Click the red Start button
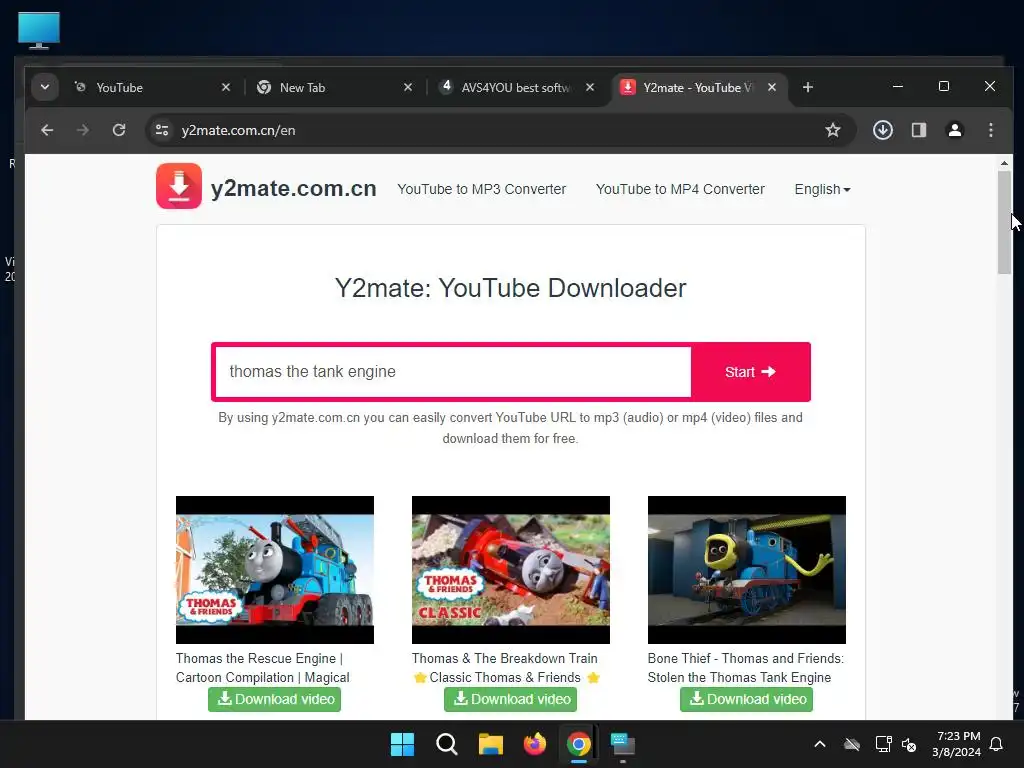The width and height of the screenshot is (1024, 768). click(x=750, y=372)
